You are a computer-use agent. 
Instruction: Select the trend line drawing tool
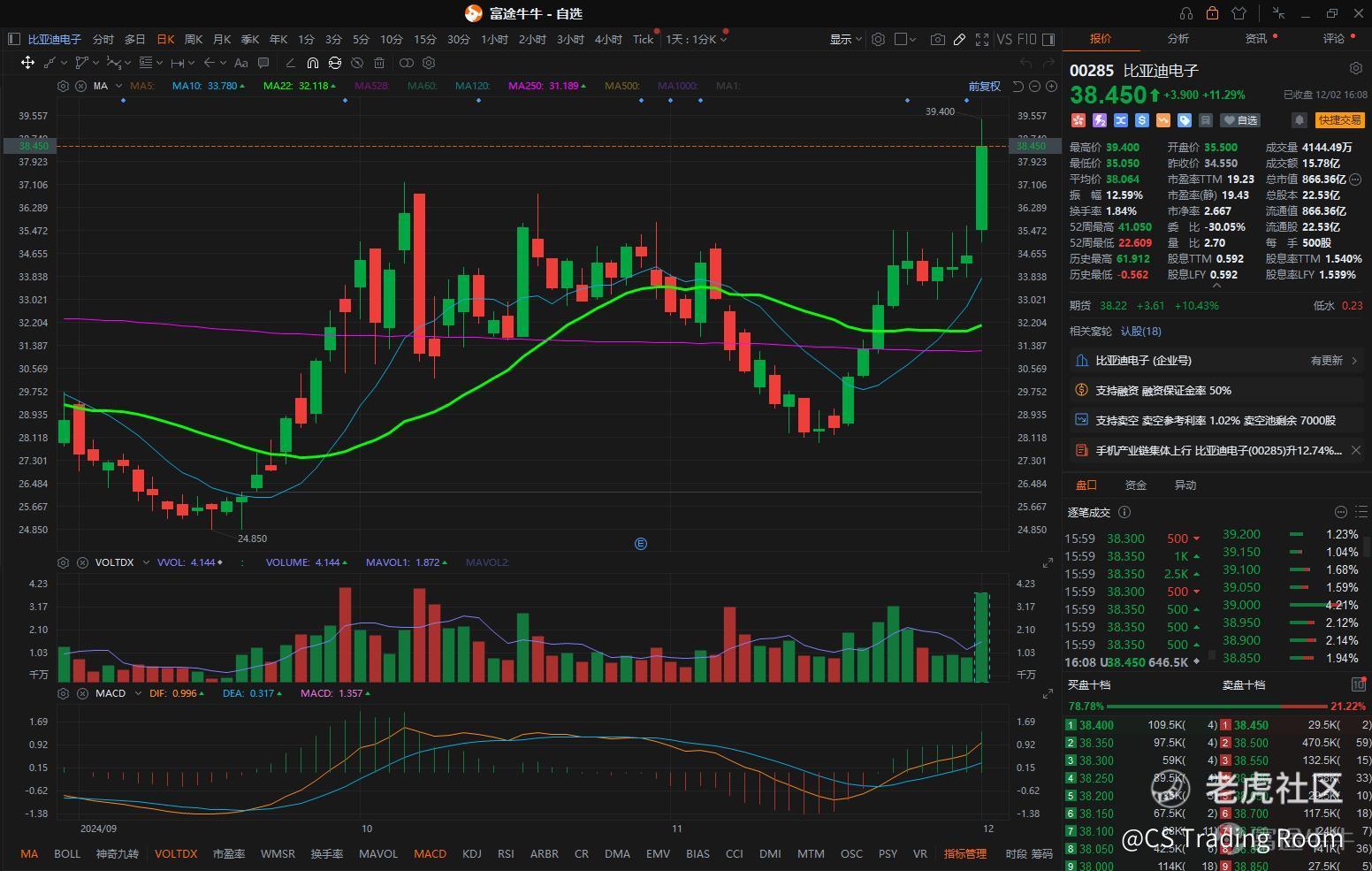point(50,63)
